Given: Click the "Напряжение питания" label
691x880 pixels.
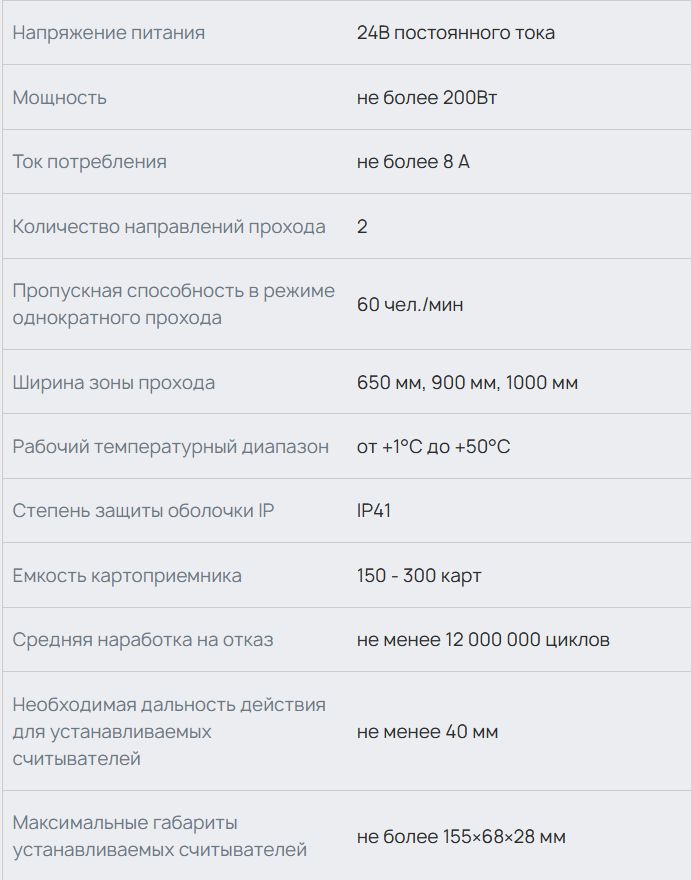Looking at the screenshot, I should click(x=108, y=33).
